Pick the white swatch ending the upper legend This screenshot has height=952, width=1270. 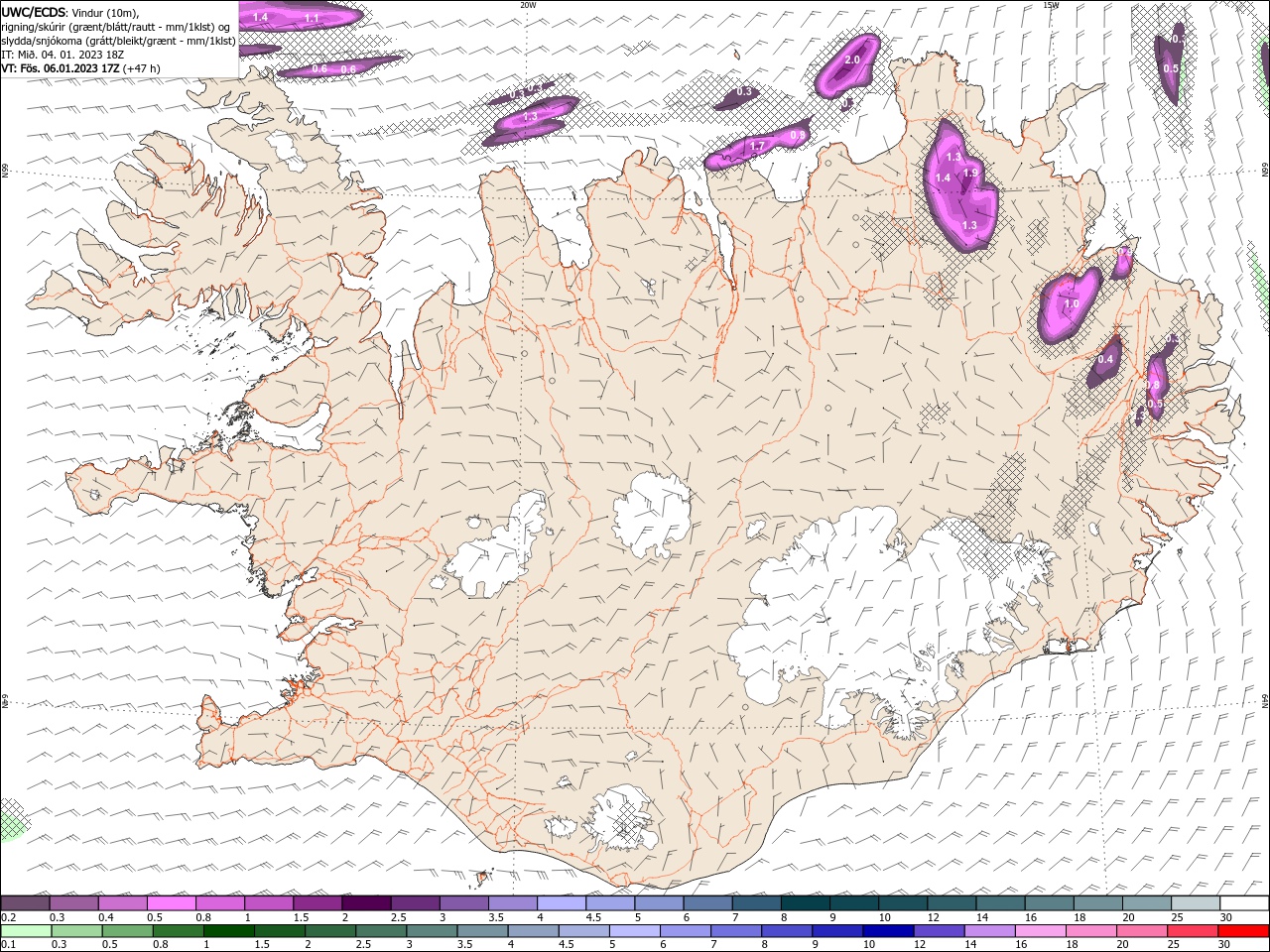(x=1242, y=903)
